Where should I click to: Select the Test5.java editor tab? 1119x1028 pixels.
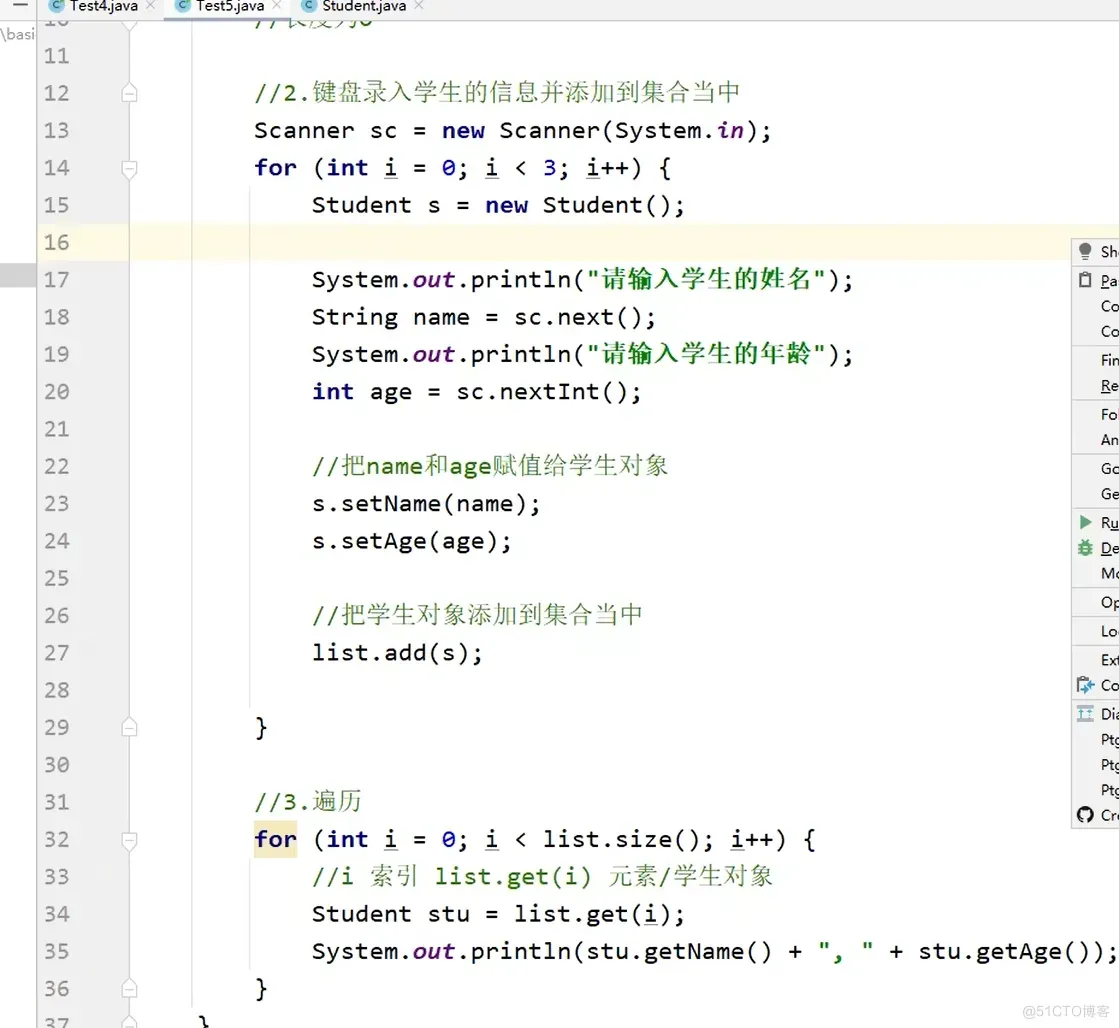tap(230, 6)
